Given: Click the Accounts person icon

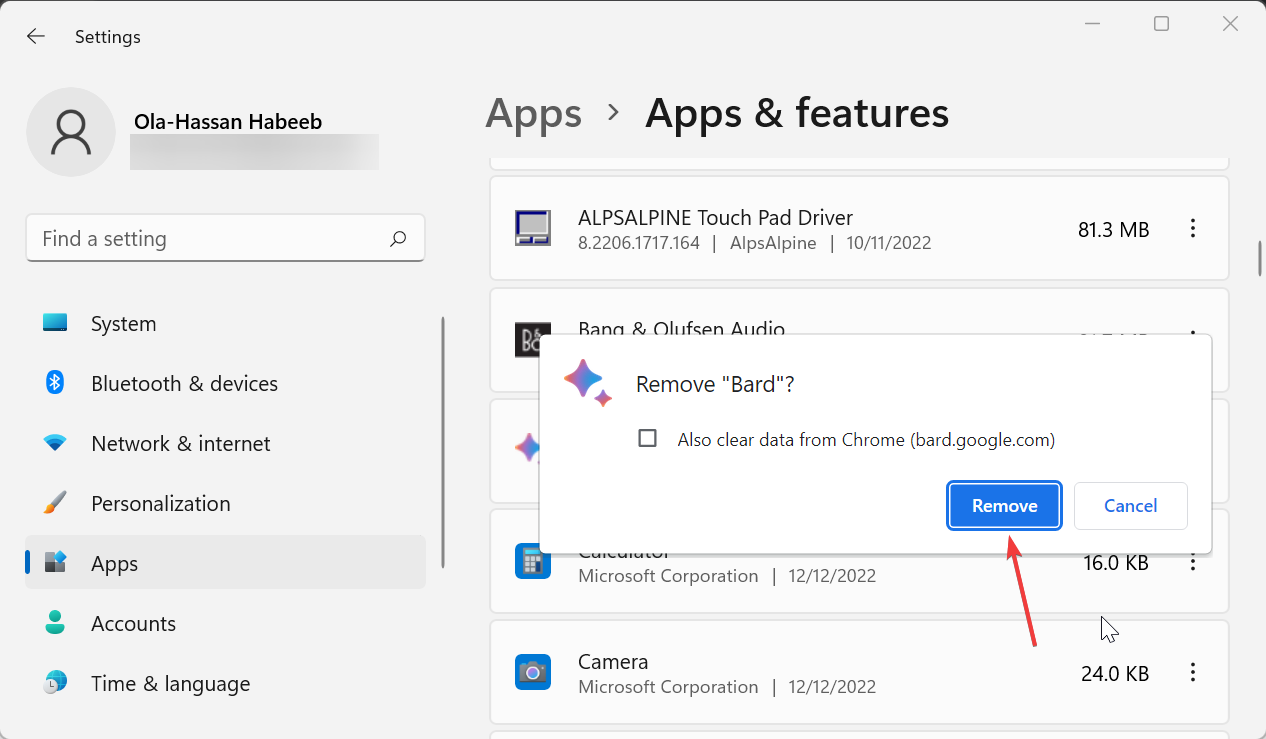Looking at the screenshot, I should 55,622.
